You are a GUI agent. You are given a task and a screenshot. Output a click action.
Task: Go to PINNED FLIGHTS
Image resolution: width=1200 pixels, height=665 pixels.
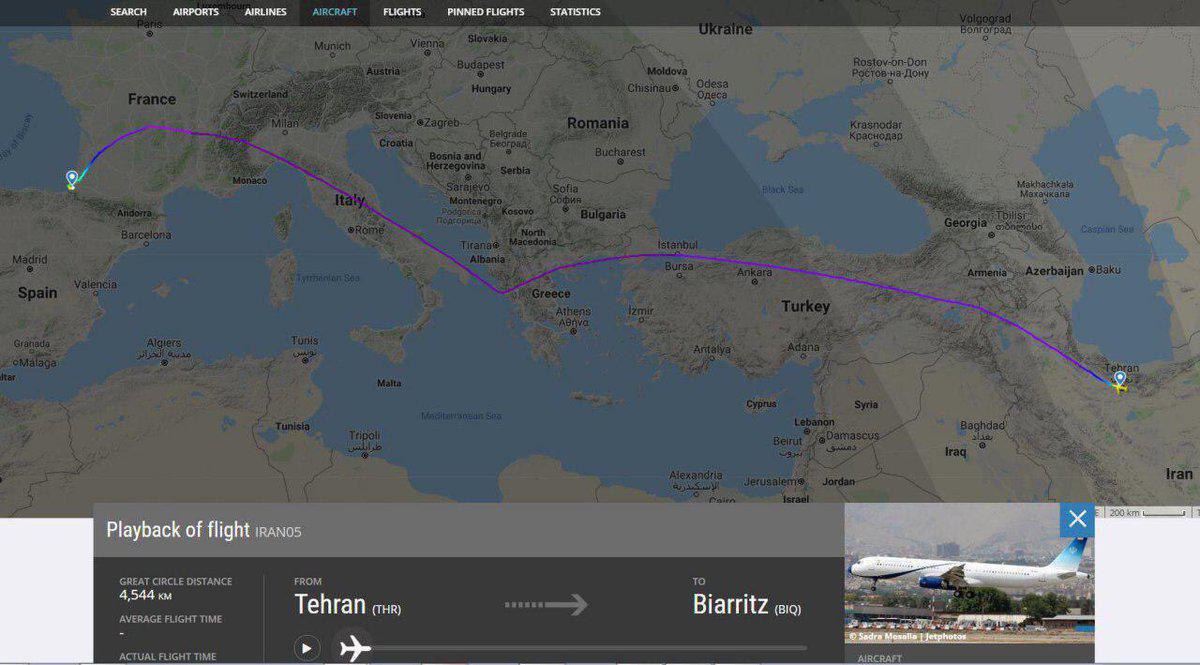(x=486, y=12)
